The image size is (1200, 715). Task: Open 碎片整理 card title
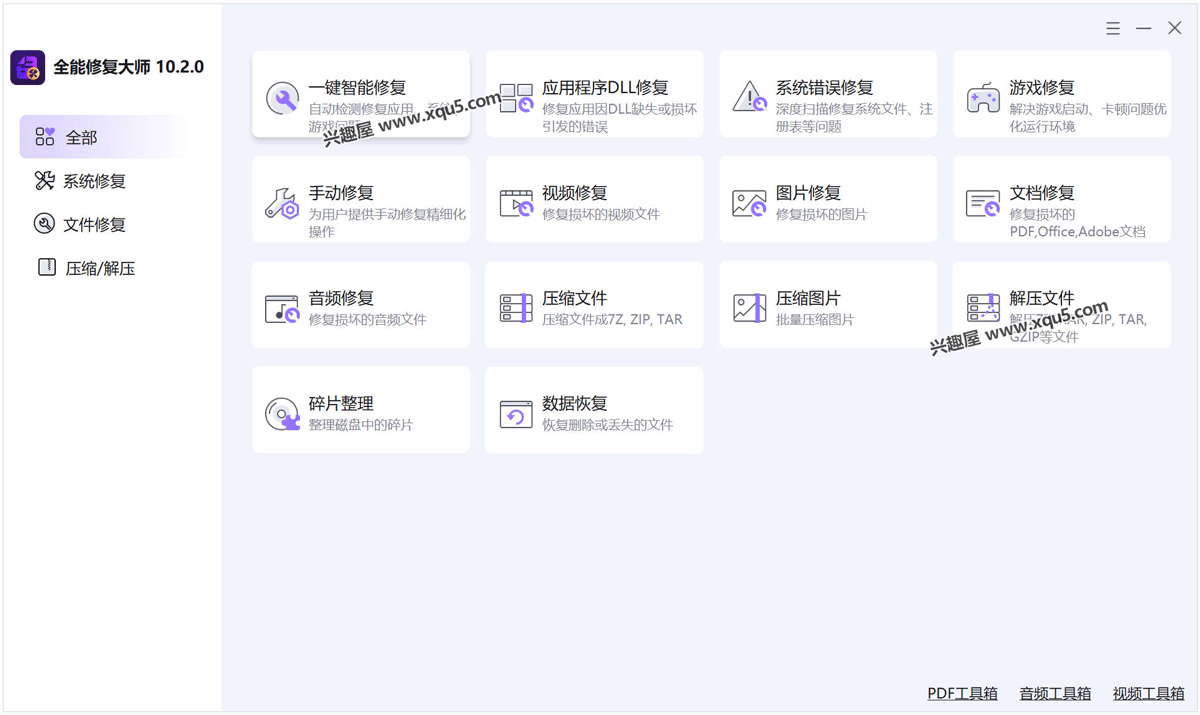pyautogui.click(x=341, y=403)
